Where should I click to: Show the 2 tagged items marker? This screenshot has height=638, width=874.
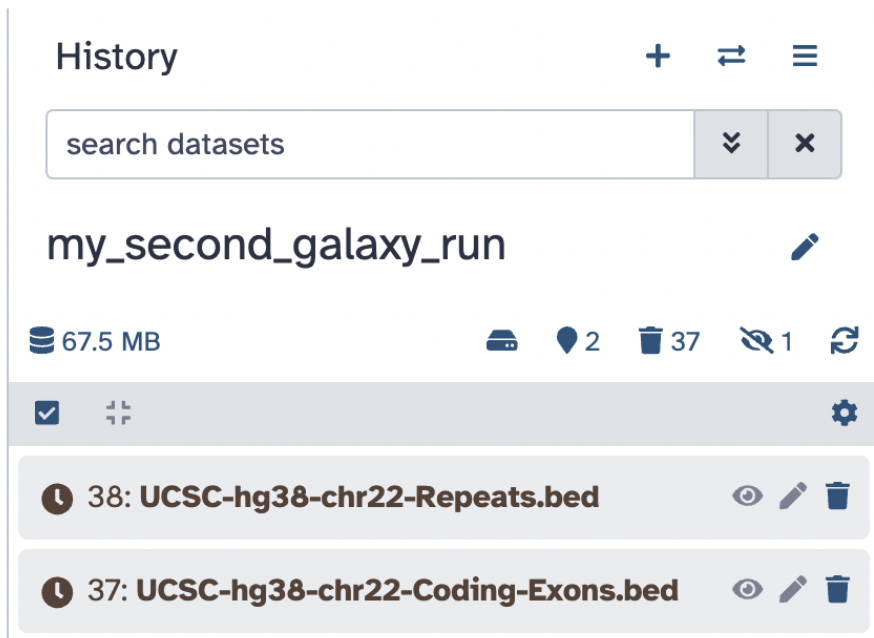[578, 342]
